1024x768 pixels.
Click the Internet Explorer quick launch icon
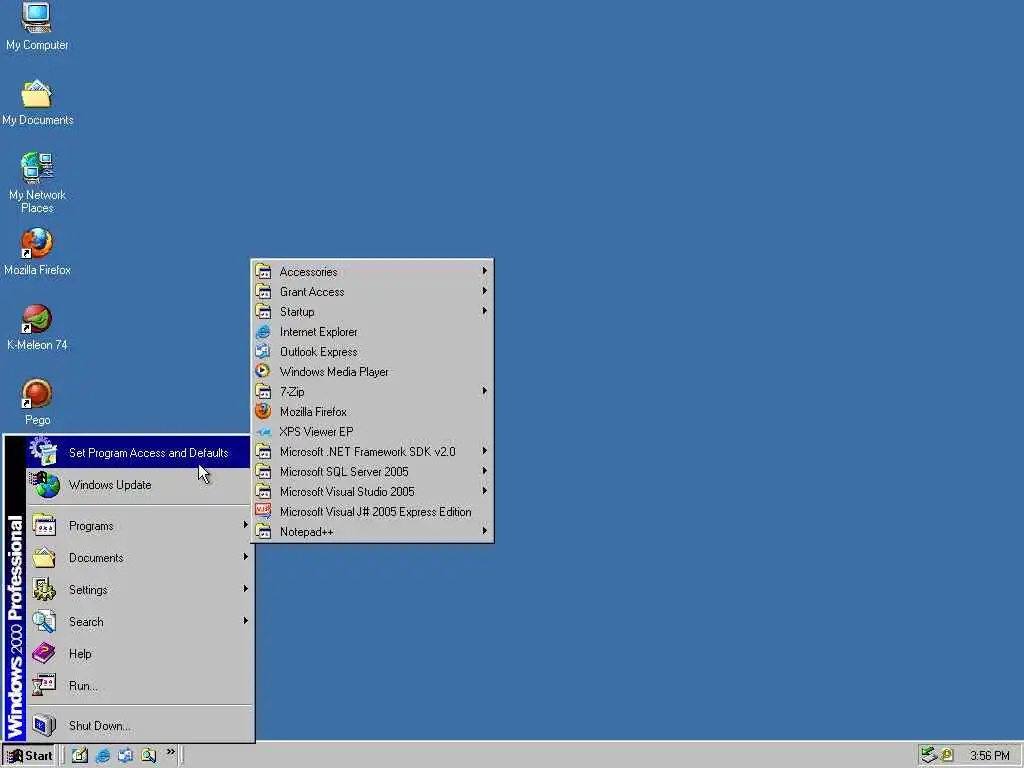point(103,755)
